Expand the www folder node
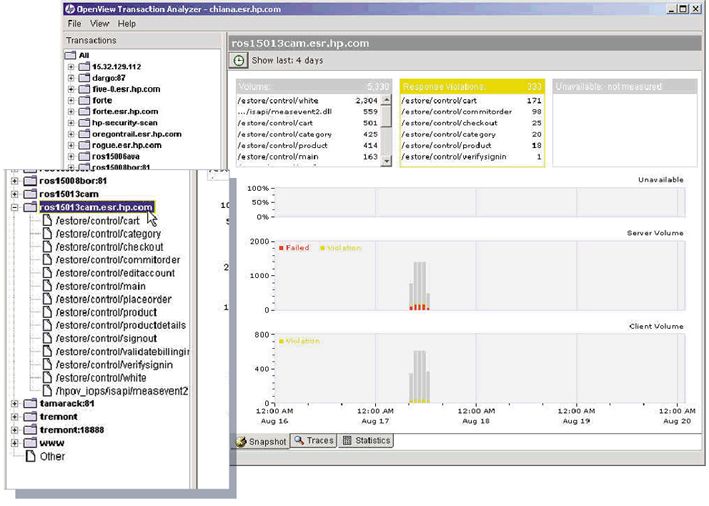The width and height of the screenshot is (709, 506). [15, 443]
